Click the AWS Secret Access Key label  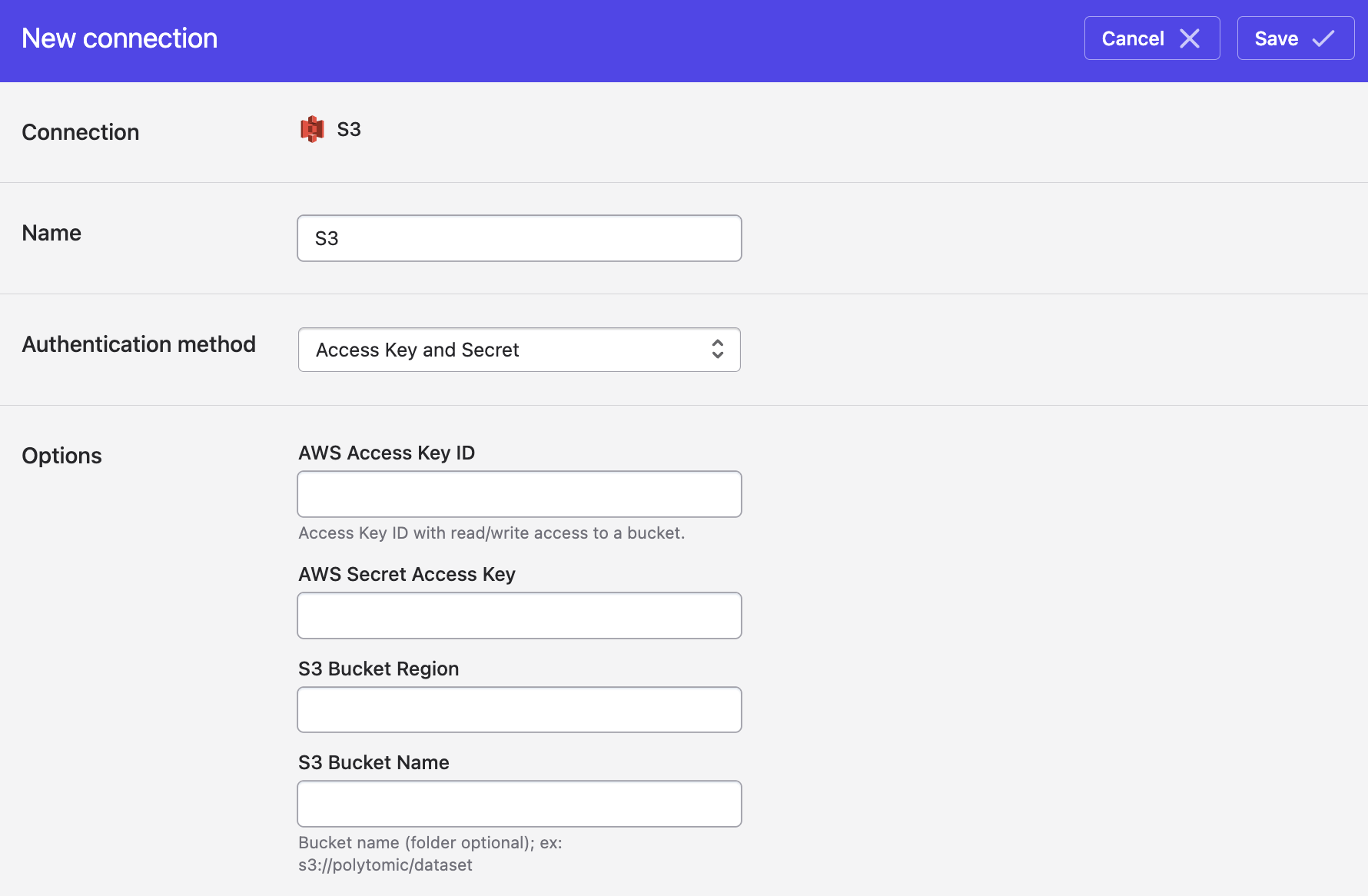[x=407, y=574]
